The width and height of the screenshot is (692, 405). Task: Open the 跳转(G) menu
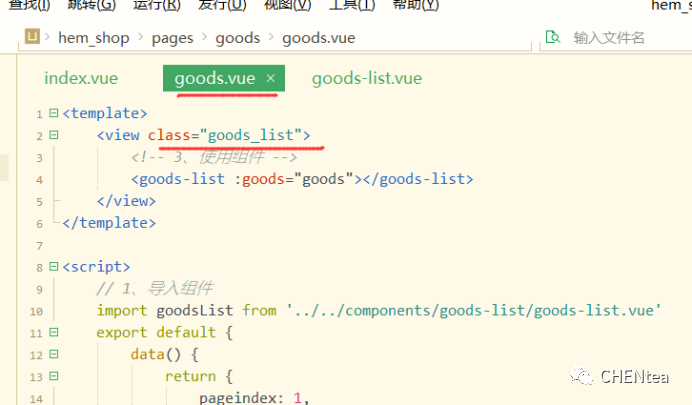click(x=91, y=5)
